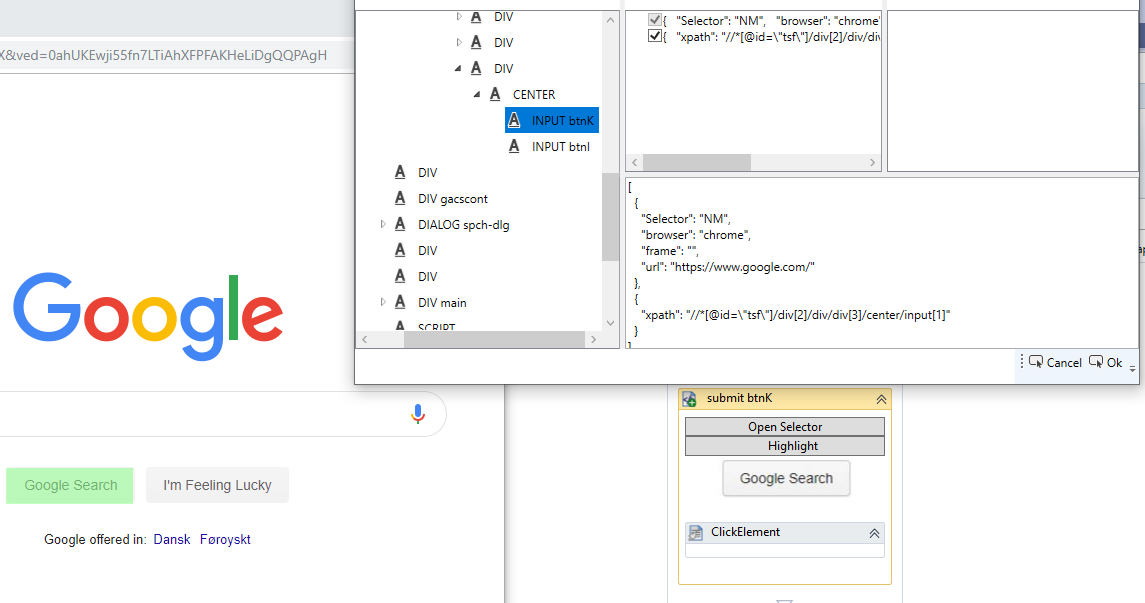Select the CENTER tree node
The image size is (1145, 603).
click(534, 95)
